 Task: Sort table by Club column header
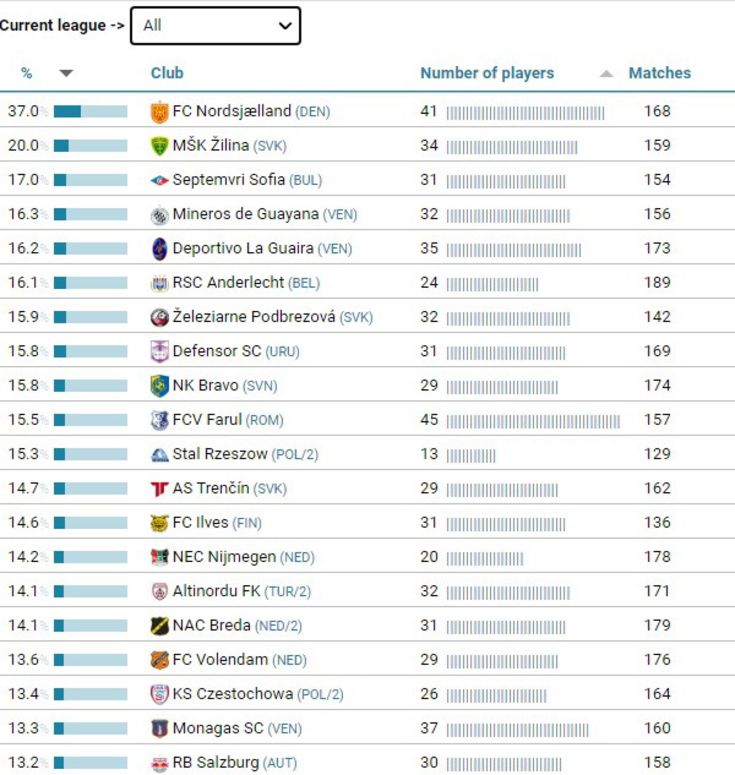(167, 73)
